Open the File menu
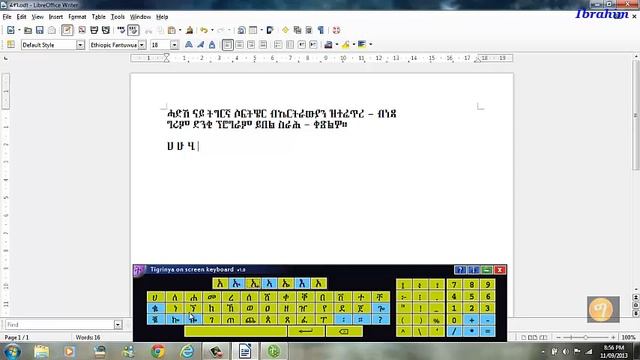This screenshot has width=640, height=360. (x=7, y=17)
